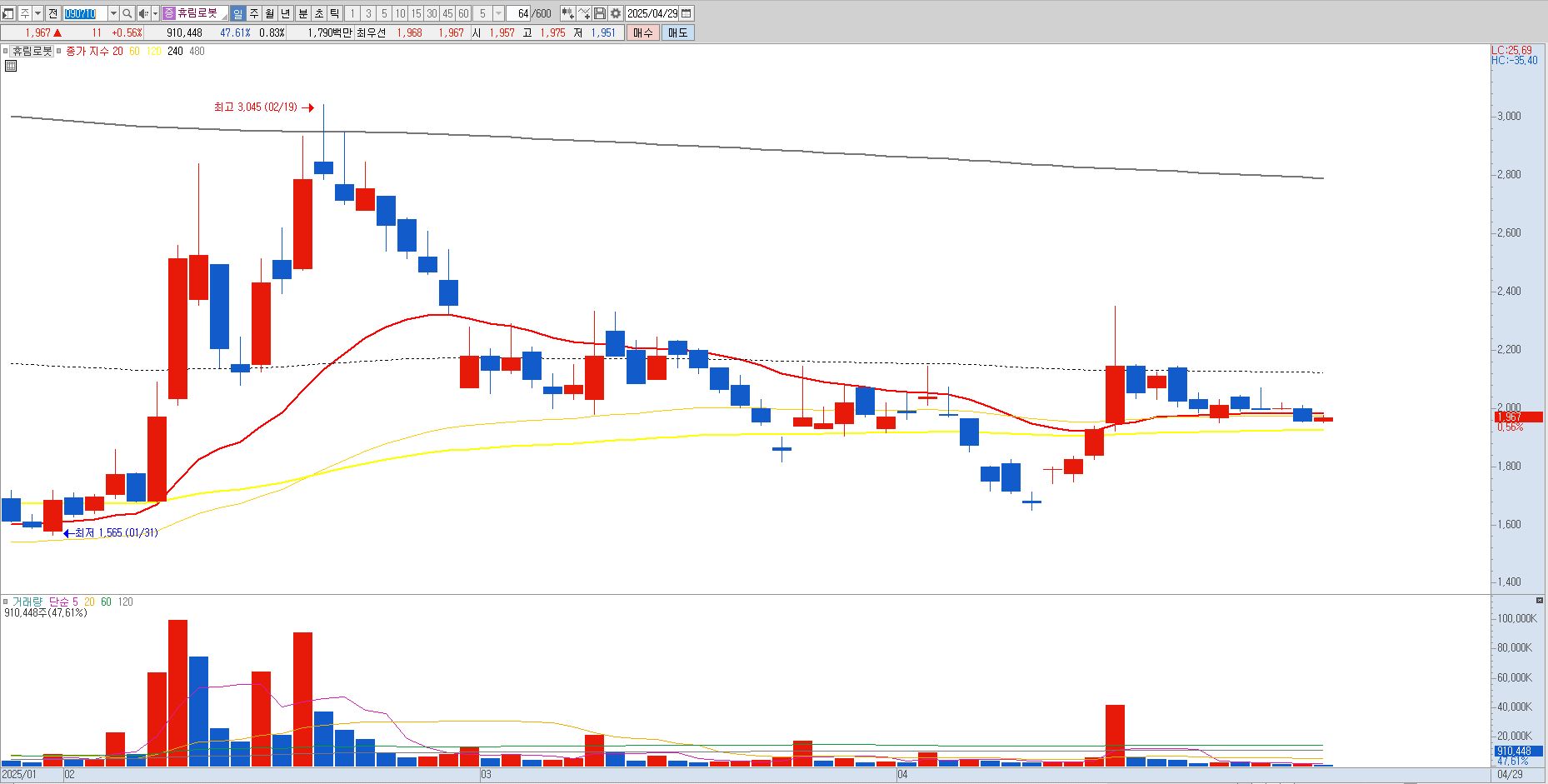Click the 거래량 volume indicator label
1548x784 pixels.
[x=26, y=602]
